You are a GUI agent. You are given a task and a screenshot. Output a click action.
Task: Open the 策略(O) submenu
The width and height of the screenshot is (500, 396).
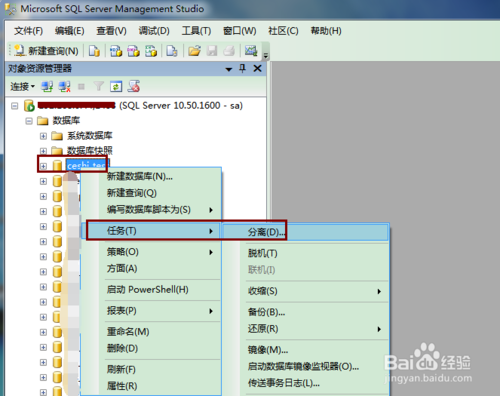pos(151,252)
